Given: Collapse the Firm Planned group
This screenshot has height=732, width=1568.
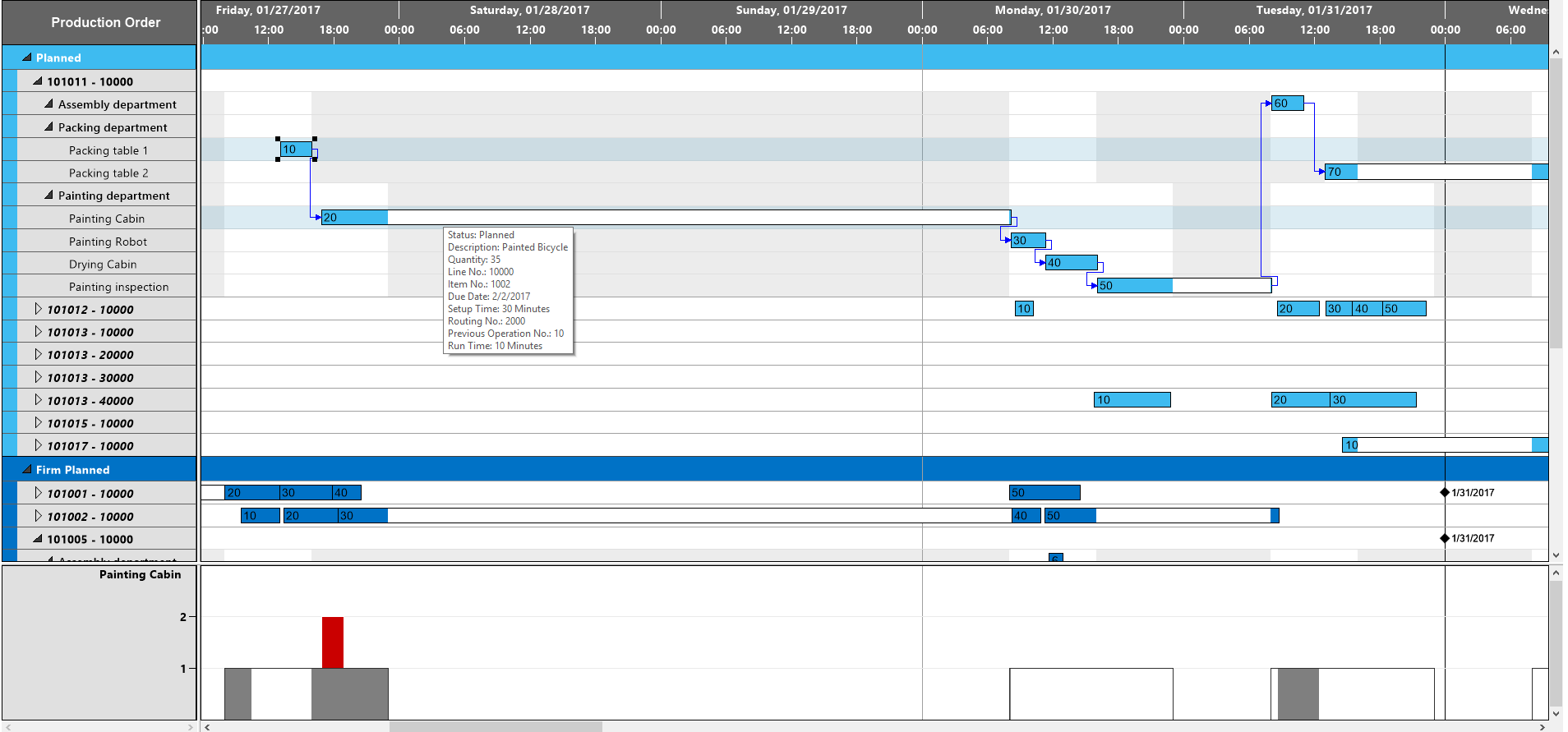Looking at the screenshot, I should pos(26,470).
